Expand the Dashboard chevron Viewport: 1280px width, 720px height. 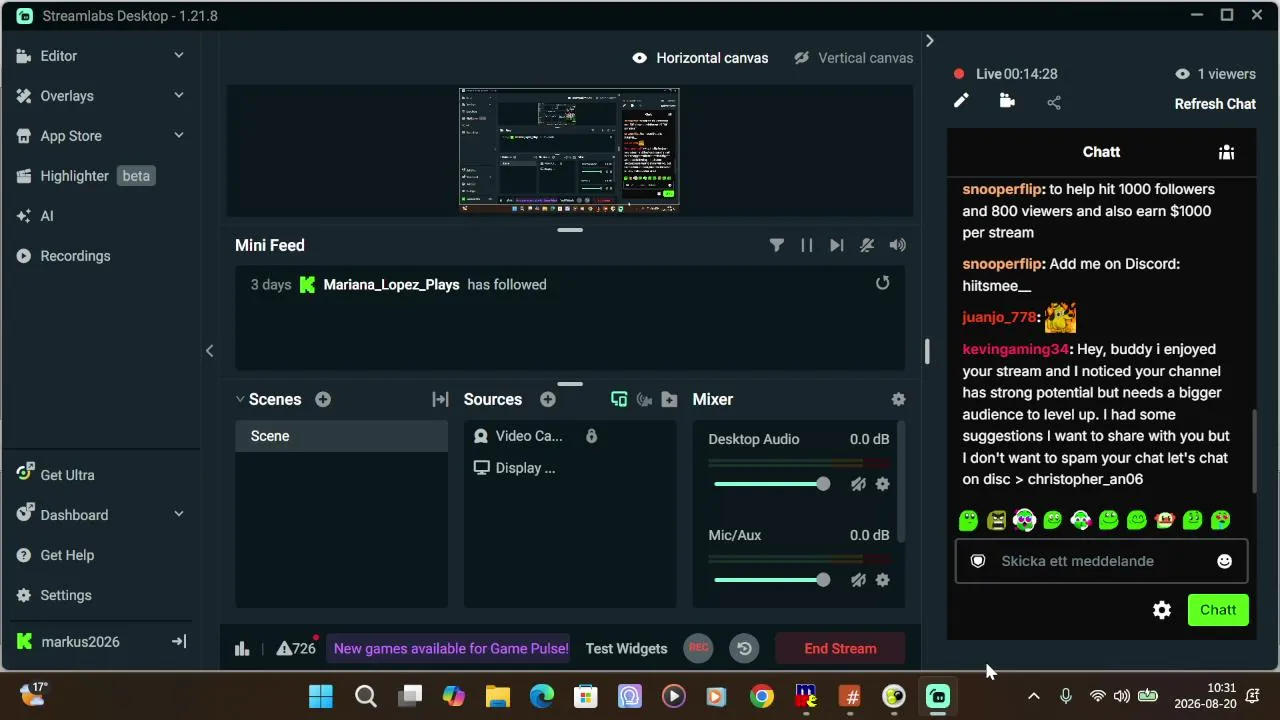[x=179, y=515]
